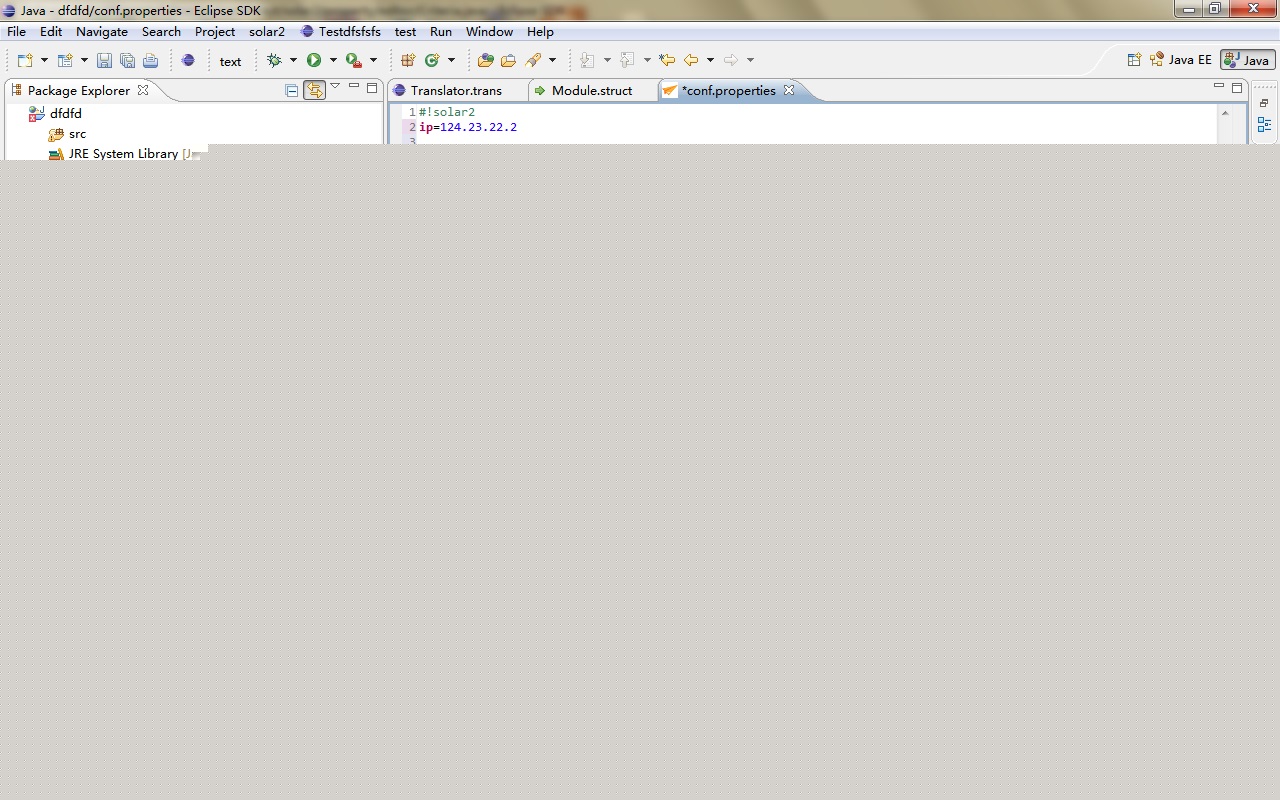Open the Testdfsfsfs menu
The image size is (1280, 800).
point(341,32)
